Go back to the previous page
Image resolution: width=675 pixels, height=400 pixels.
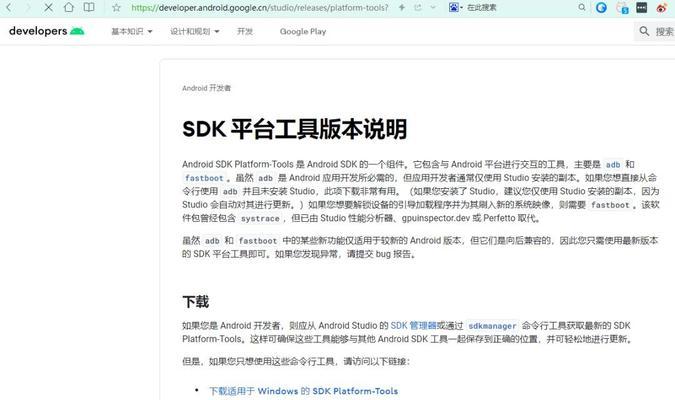coord(9,7)
